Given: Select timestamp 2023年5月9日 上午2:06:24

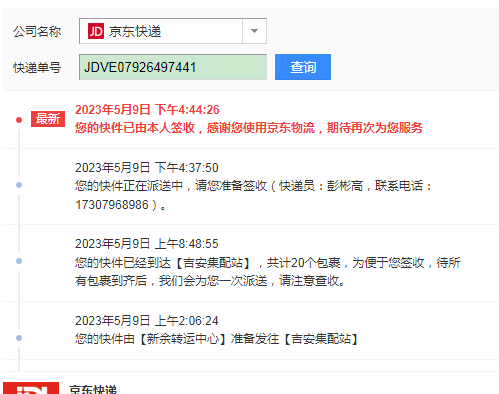Looking at the screenshot, I should 147,321.
